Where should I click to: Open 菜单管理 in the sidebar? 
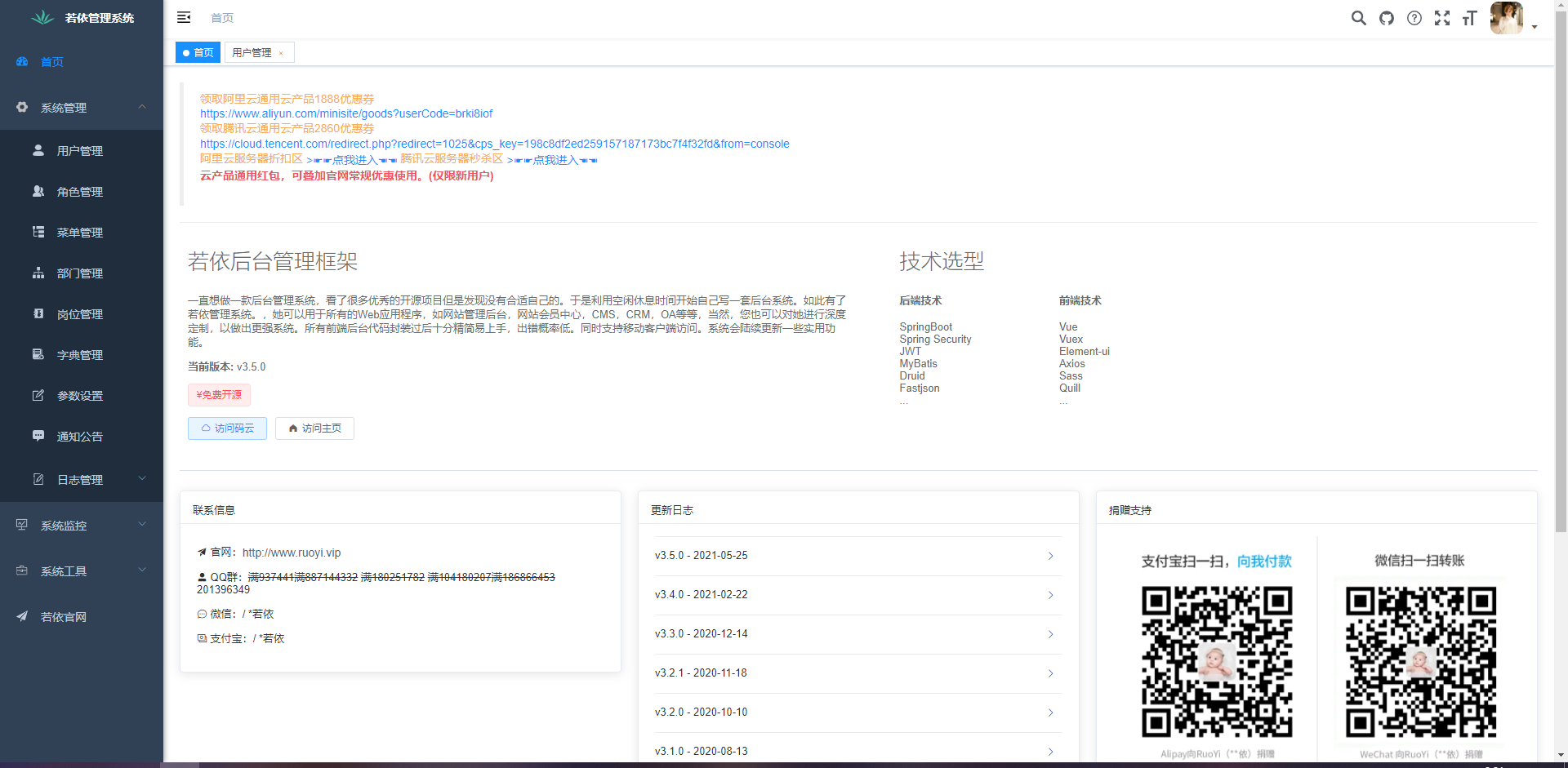[82, 233]
